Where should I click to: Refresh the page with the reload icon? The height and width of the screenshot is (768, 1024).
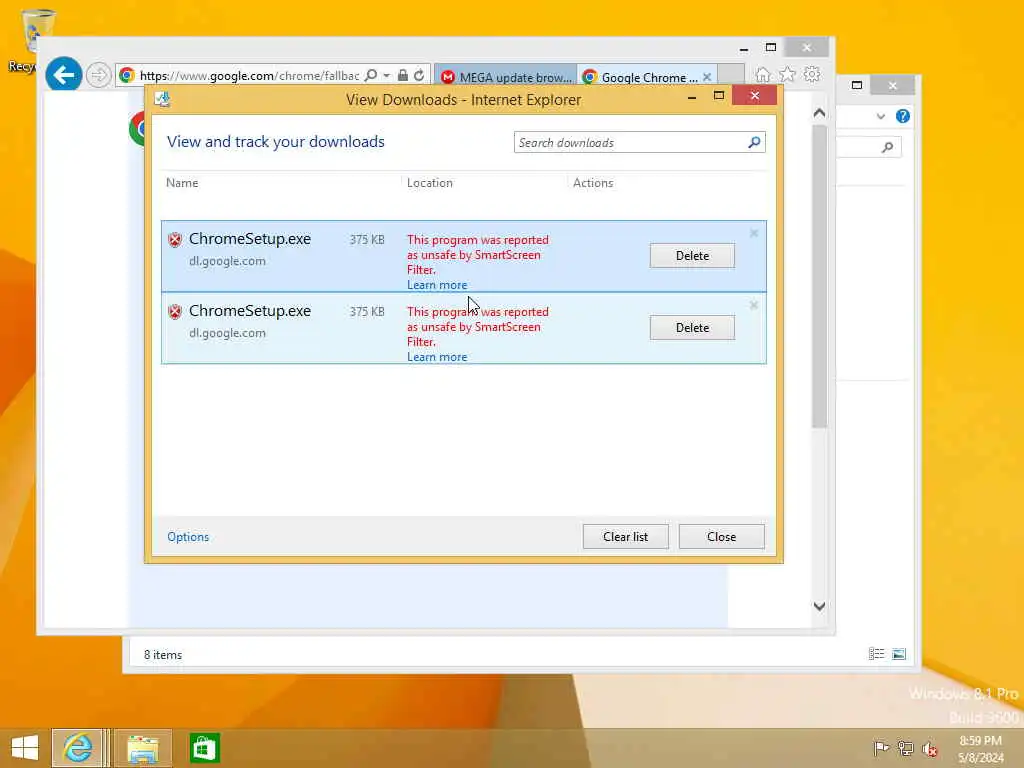click(419, 75)
